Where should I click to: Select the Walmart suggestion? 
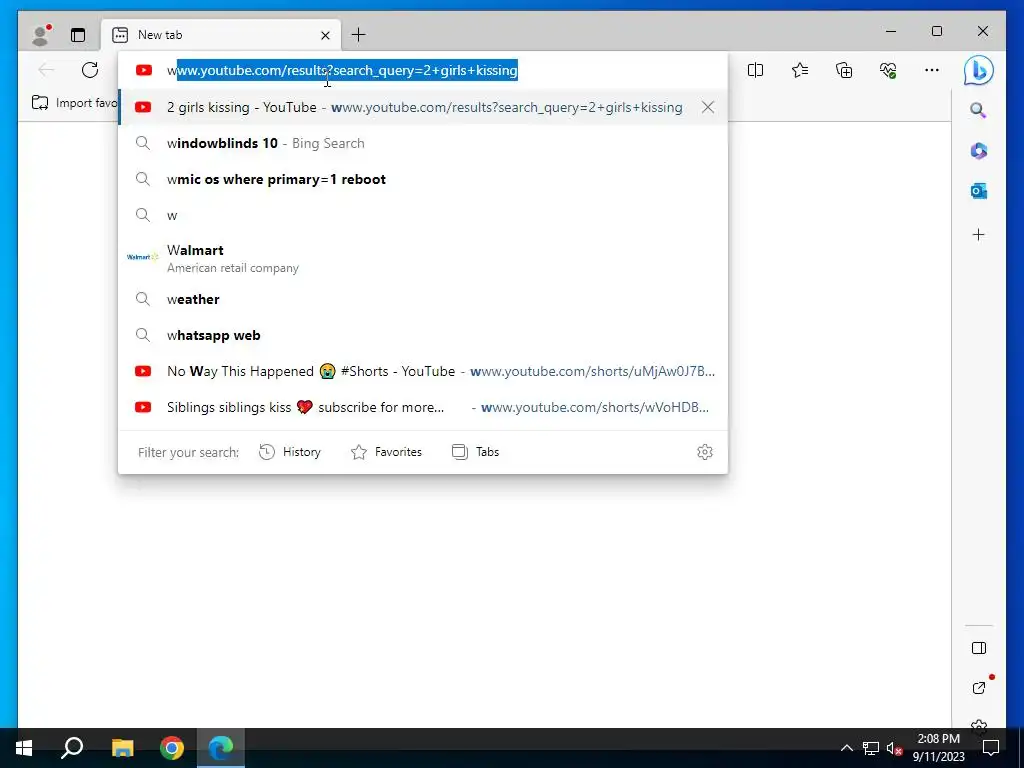[423, 257]
